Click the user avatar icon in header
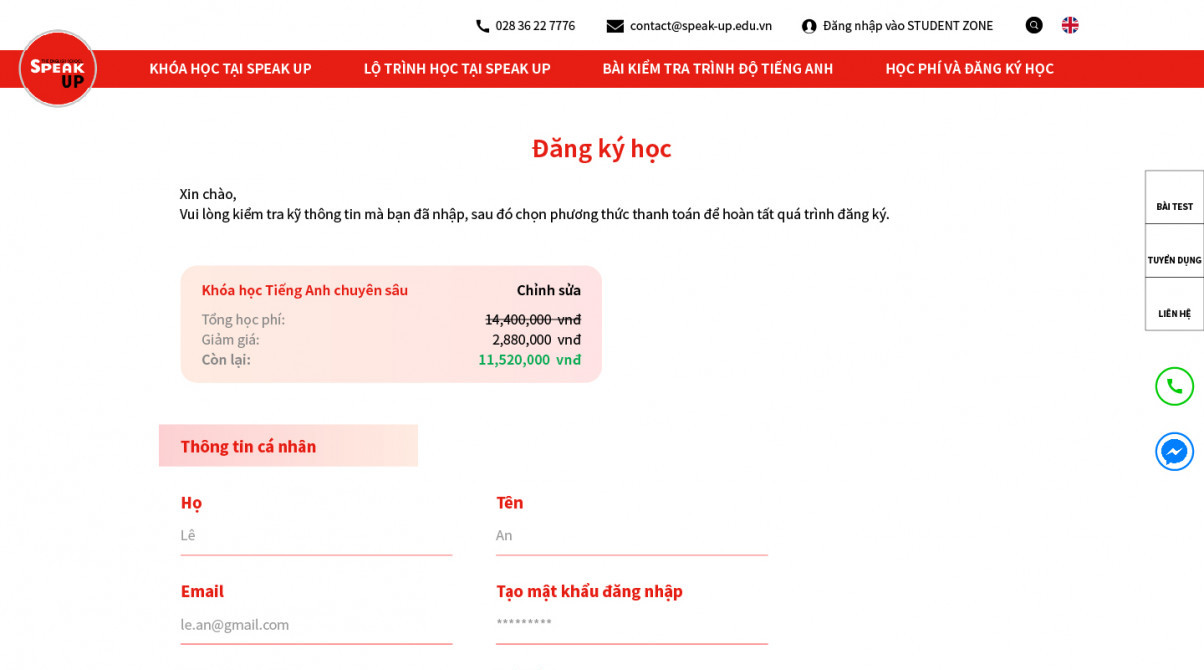The image size is (1204, 670). point(809,26)
